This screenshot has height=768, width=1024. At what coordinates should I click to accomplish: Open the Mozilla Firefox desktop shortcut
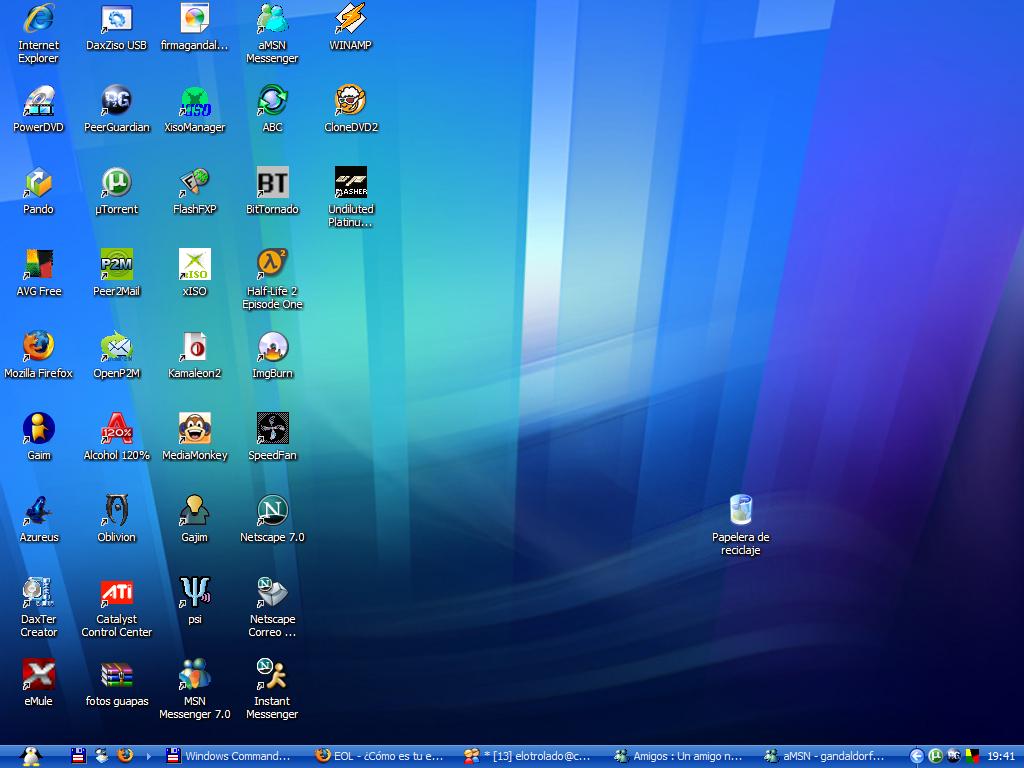click(38, 347)
